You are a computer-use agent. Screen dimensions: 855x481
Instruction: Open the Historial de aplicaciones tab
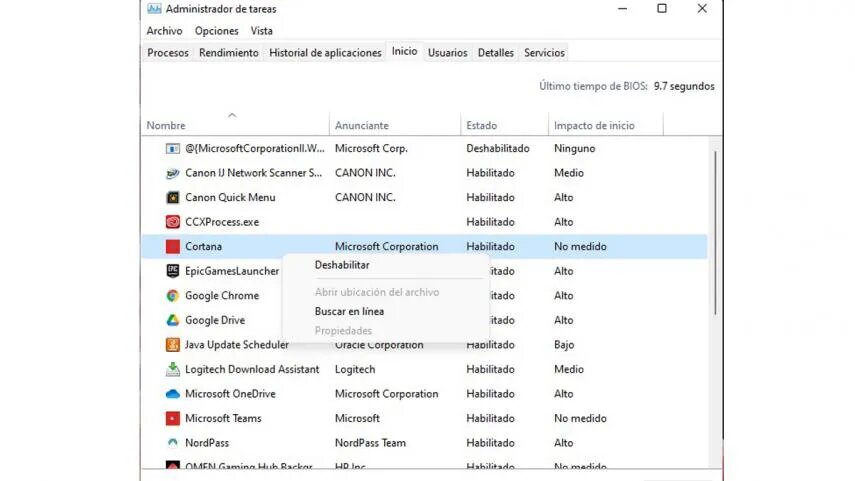(x=325, y=53)
